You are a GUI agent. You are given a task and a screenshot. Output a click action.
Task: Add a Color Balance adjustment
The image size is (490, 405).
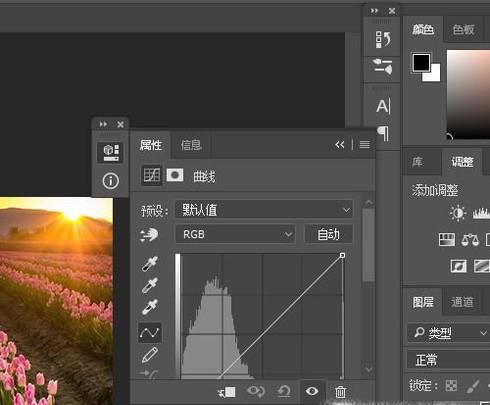[x=470, y=240]
